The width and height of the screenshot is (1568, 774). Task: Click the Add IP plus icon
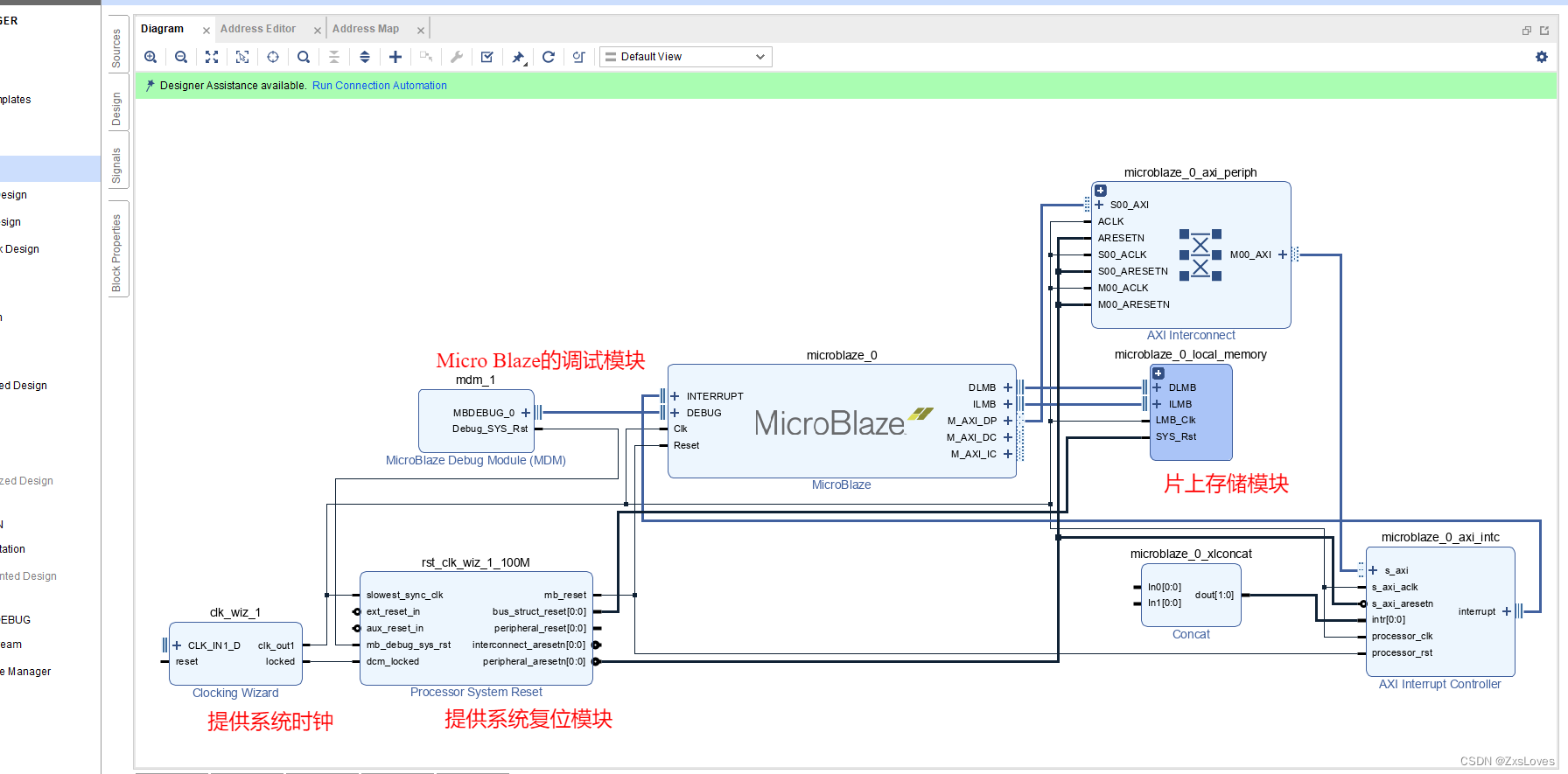tap(395, 57)
